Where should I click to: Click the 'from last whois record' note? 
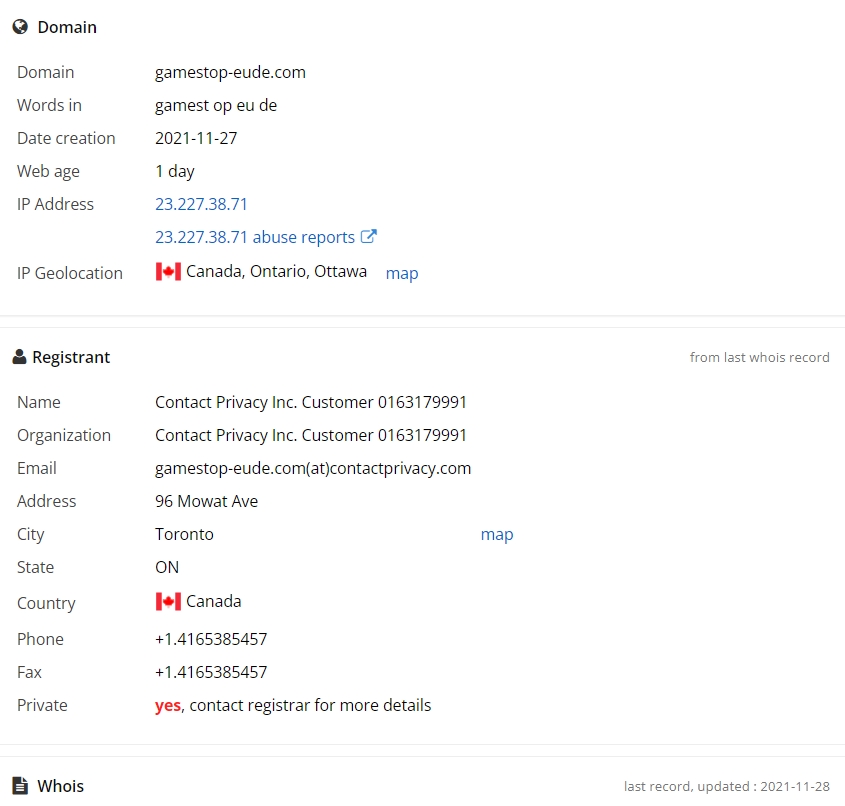coord(759,357)
